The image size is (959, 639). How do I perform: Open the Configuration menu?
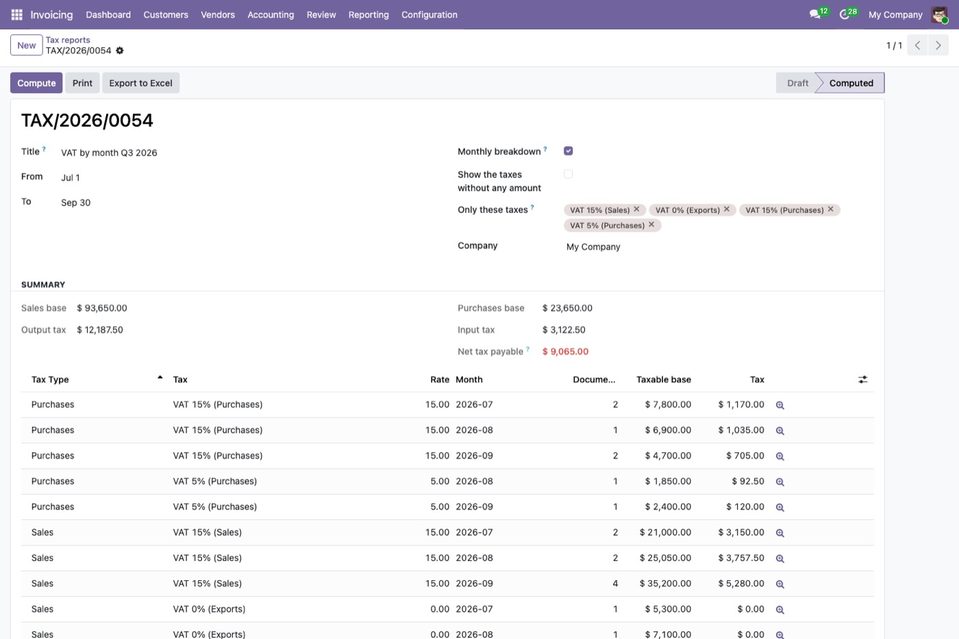[x=429, y=15]
